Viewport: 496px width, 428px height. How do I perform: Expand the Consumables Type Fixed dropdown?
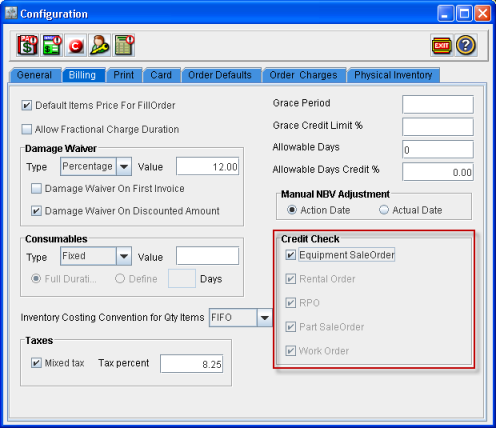click(x=124, y=256)
